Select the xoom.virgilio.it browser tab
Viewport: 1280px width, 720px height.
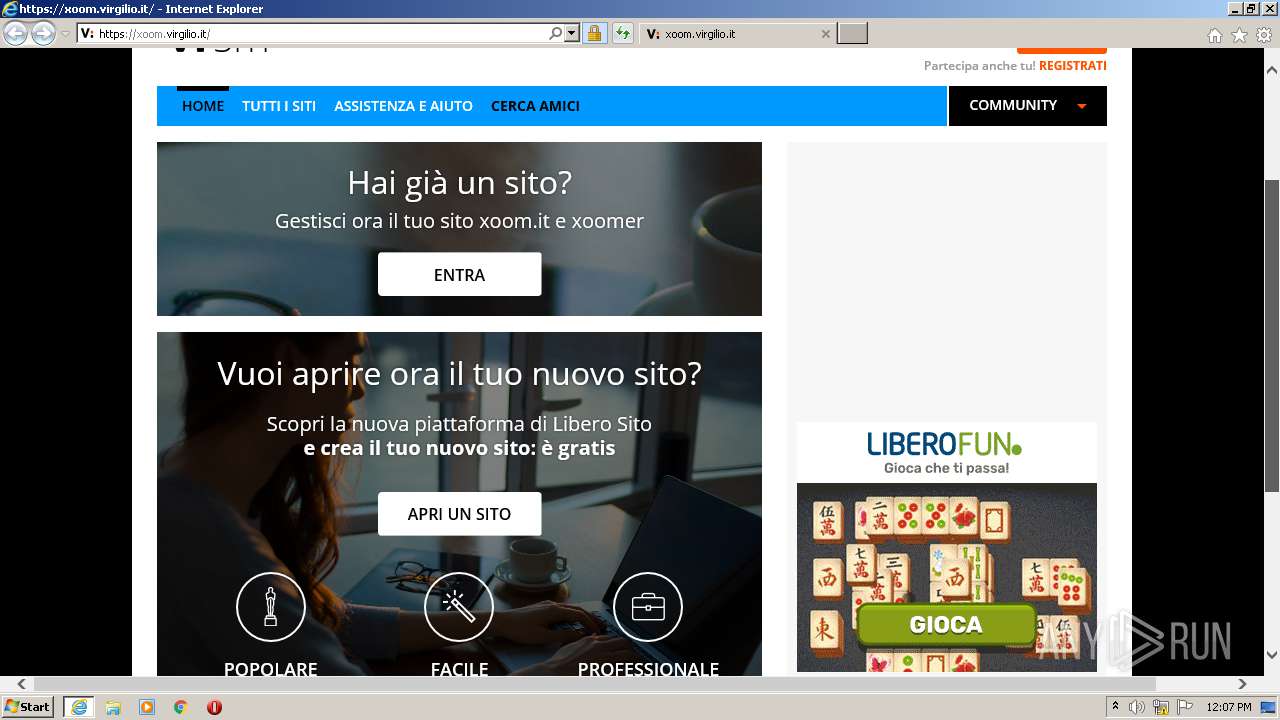[x=736, y=33]
